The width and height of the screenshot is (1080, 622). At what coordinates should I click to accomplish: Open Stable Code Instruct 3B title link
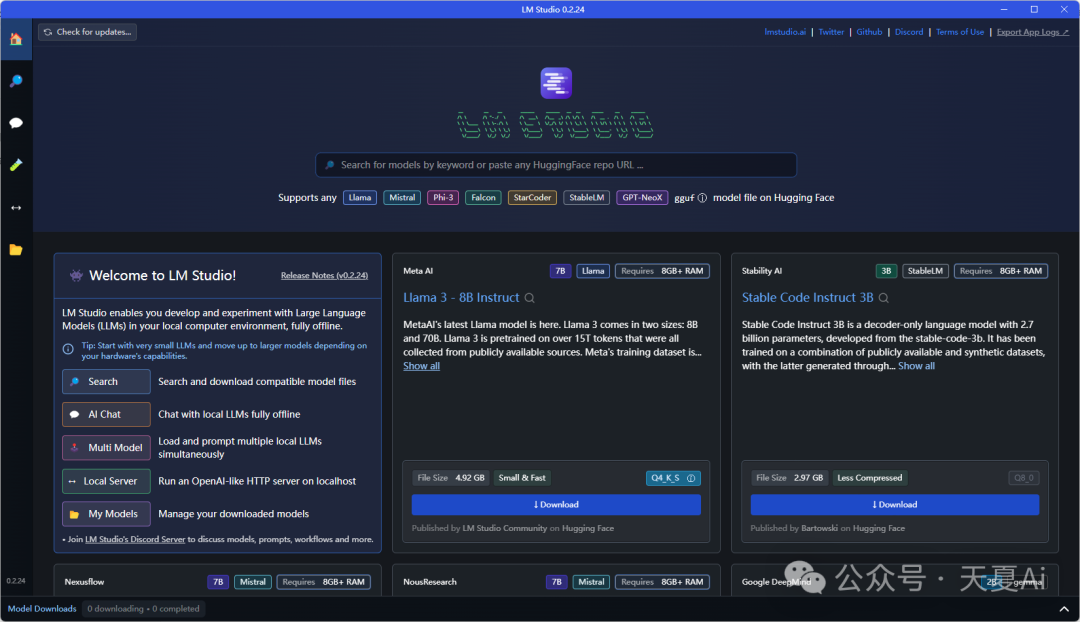pyautogui.click(x=807, y=298)
